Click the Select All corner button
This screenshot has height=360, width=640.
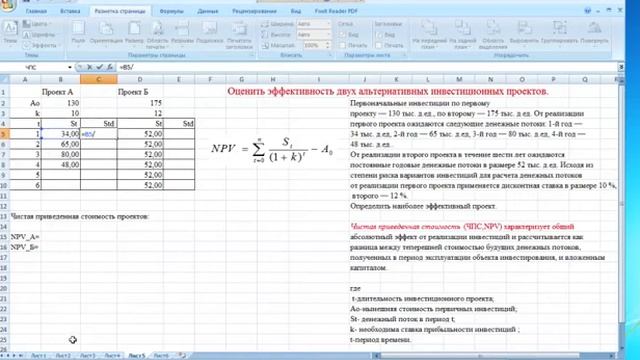coord(4,80)
